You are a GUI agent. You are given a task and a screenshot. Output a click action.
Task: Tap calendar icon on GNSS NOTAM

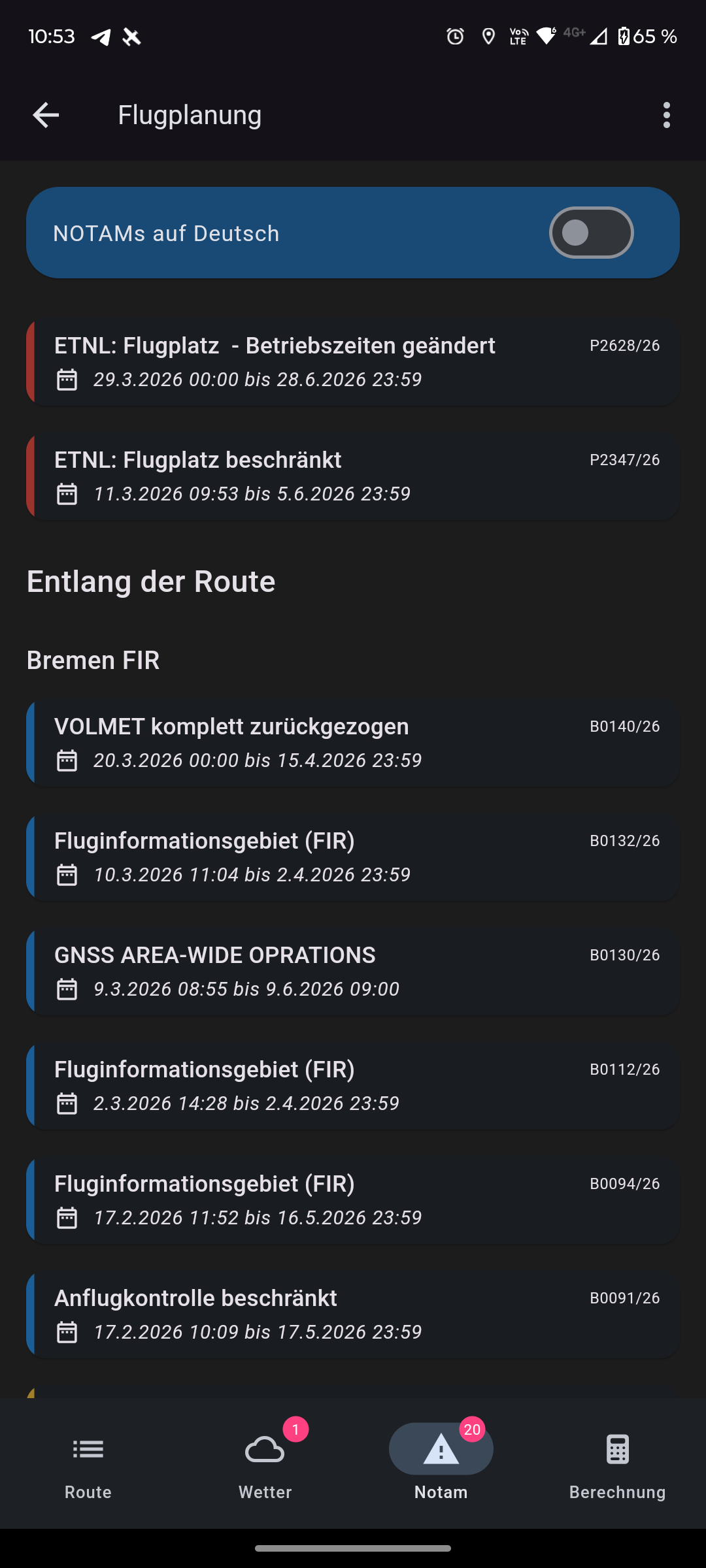click(x=67, y=989)
